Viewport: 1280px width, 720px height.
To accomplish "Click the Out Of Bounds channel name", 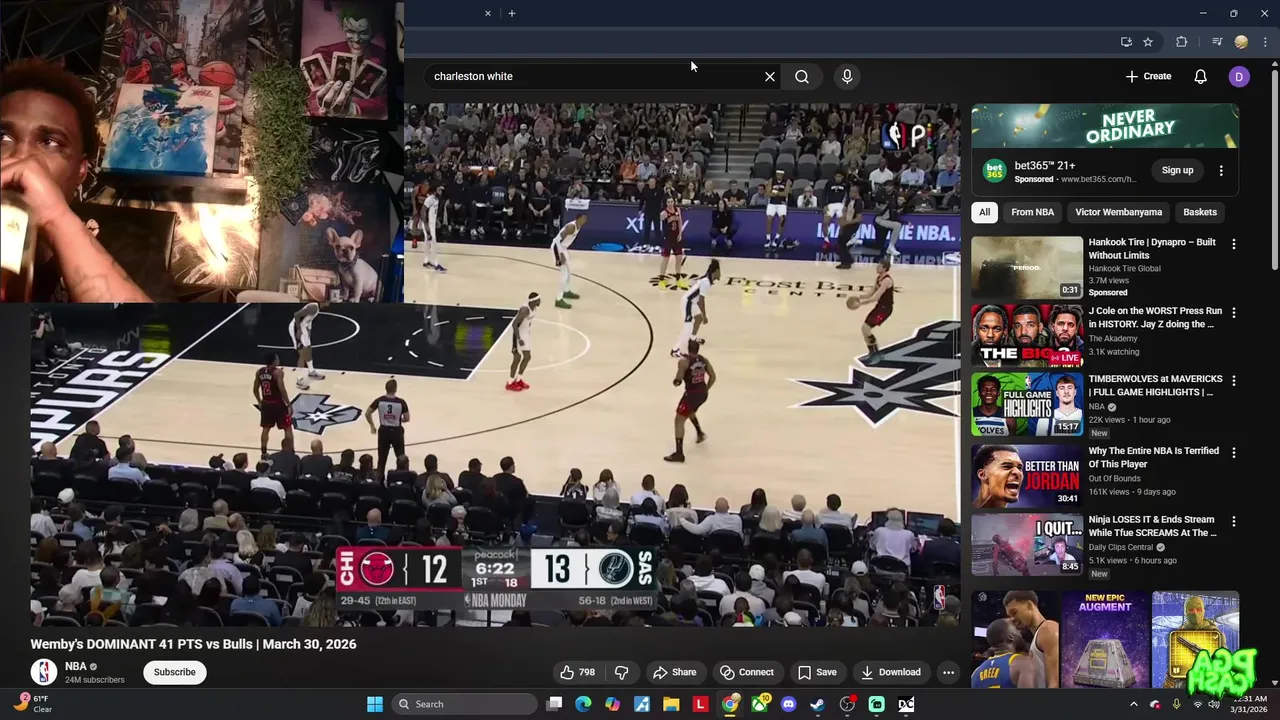I will [1114, 479].
